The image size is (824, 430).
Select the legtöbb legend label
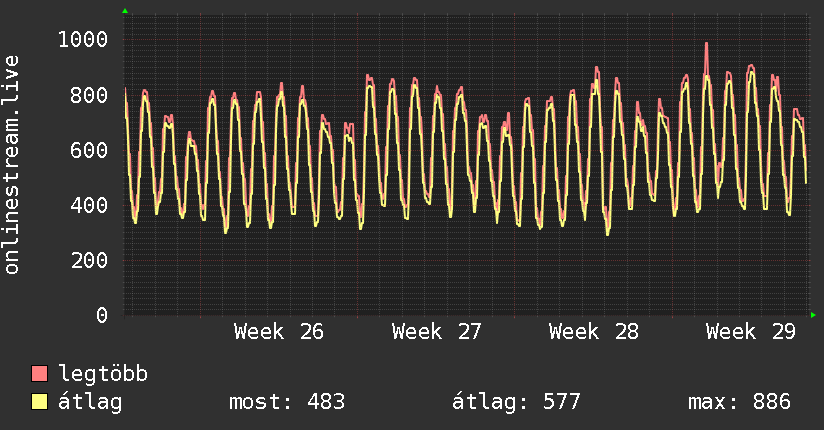pos(103,374)
